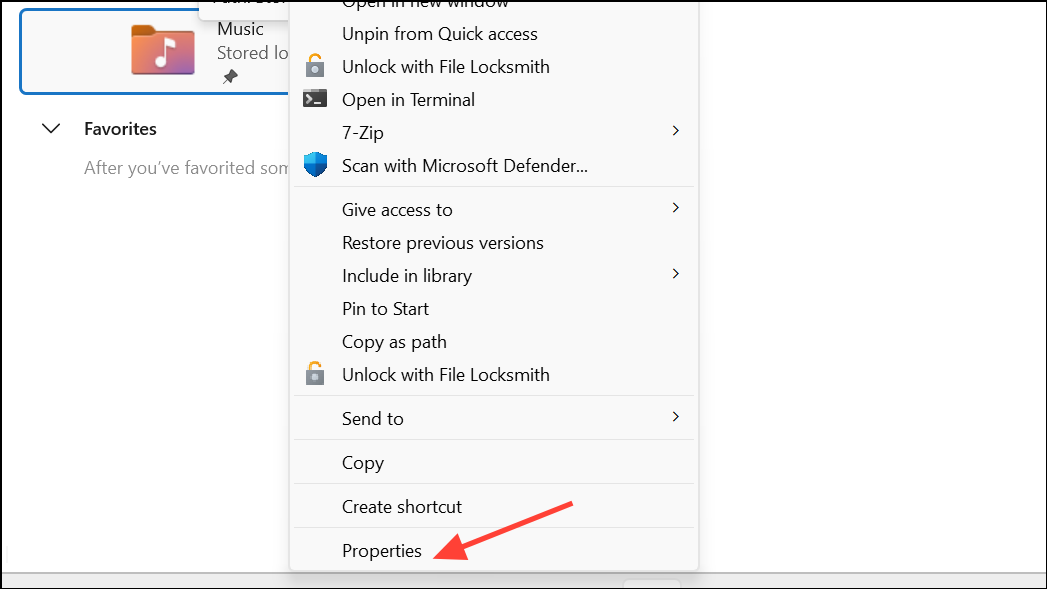This screenshot has height=589, width=1047.
Task: Click the terminal icon next to Open in Terminal
Action: click(315, 99)
